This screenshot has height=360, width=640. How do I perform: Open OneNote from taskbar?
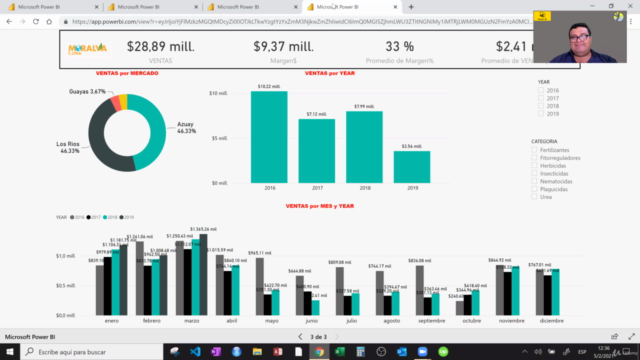216,351
